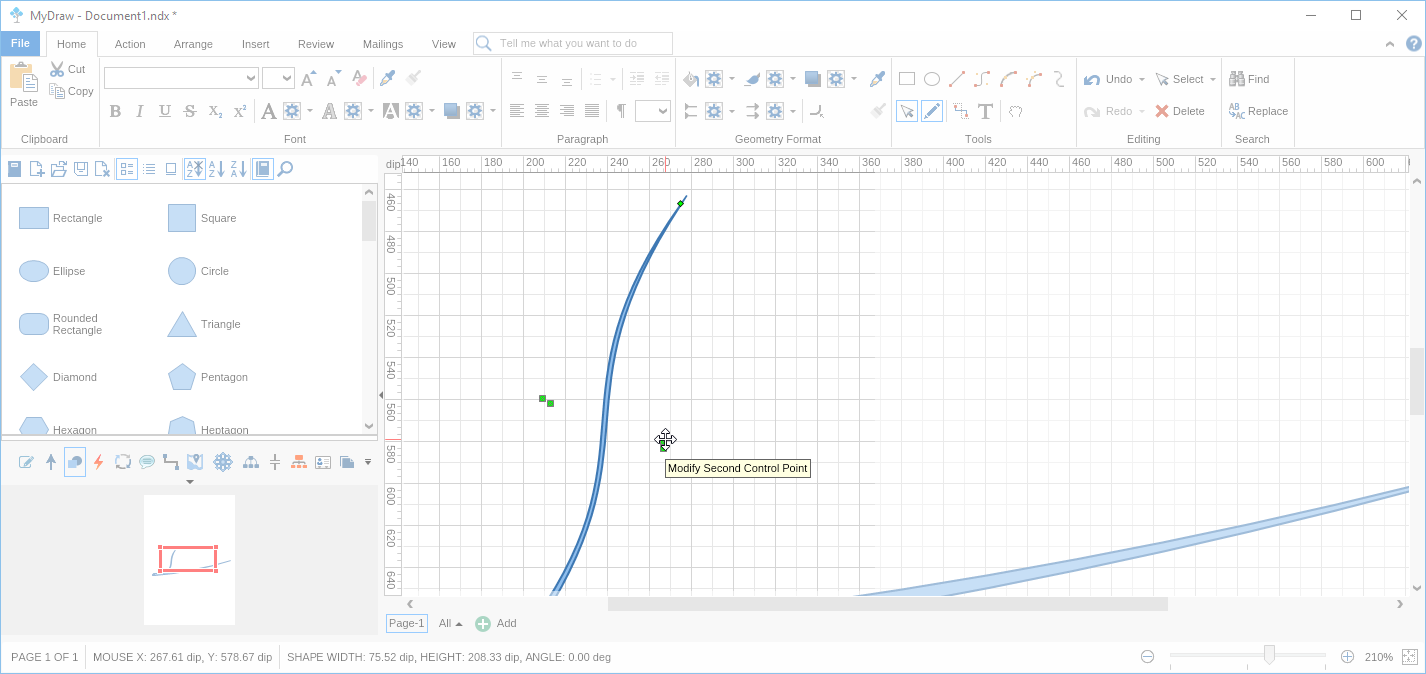Screen dimensions: 1426x674
Task: Expand the Select options dropdown
Action: tap(1213, 79)
